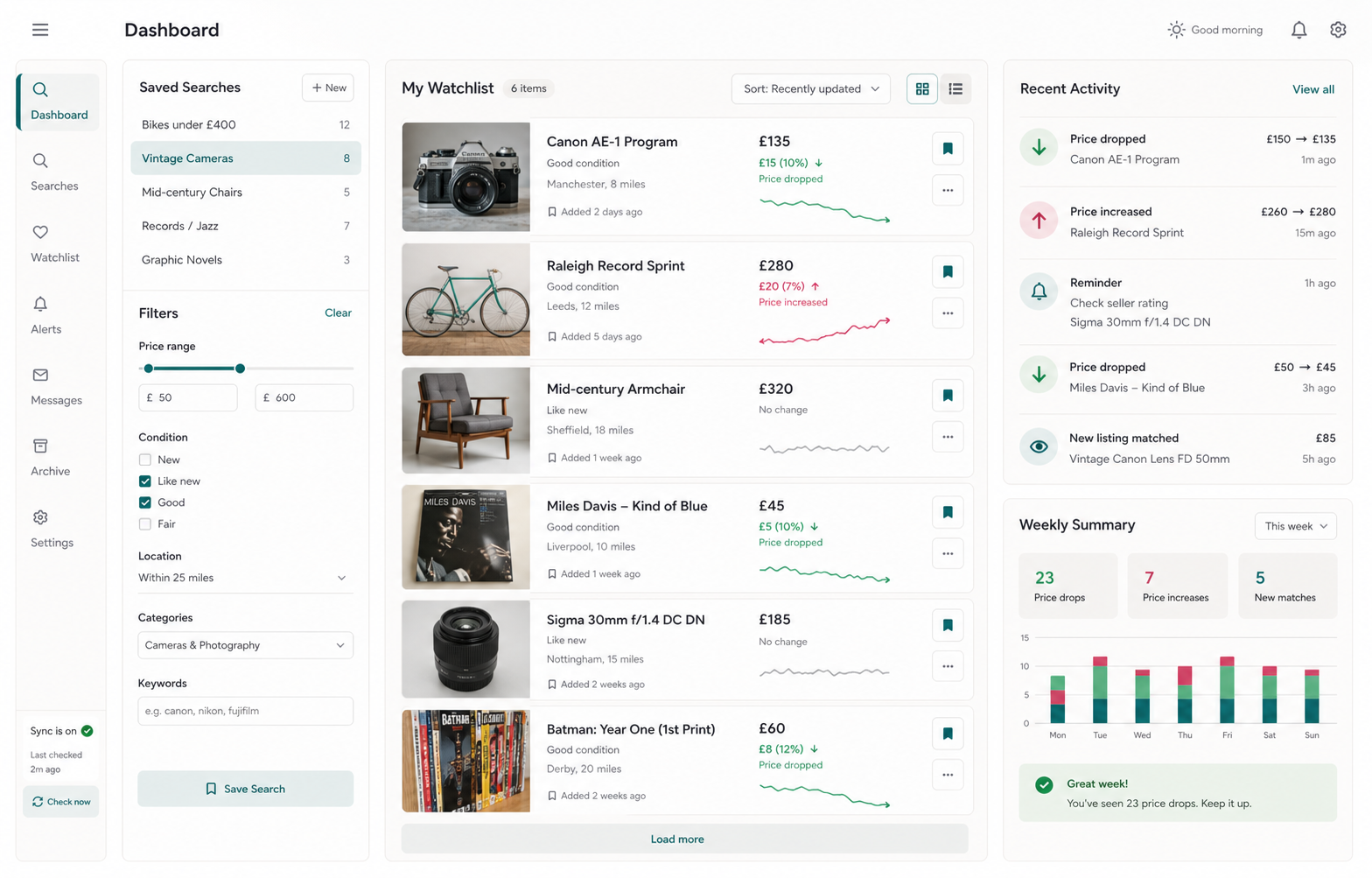The height and width of the screenshot is (878, 1372).
Task: Open more options for Mid-century Armchair
Action: point(948,437)
